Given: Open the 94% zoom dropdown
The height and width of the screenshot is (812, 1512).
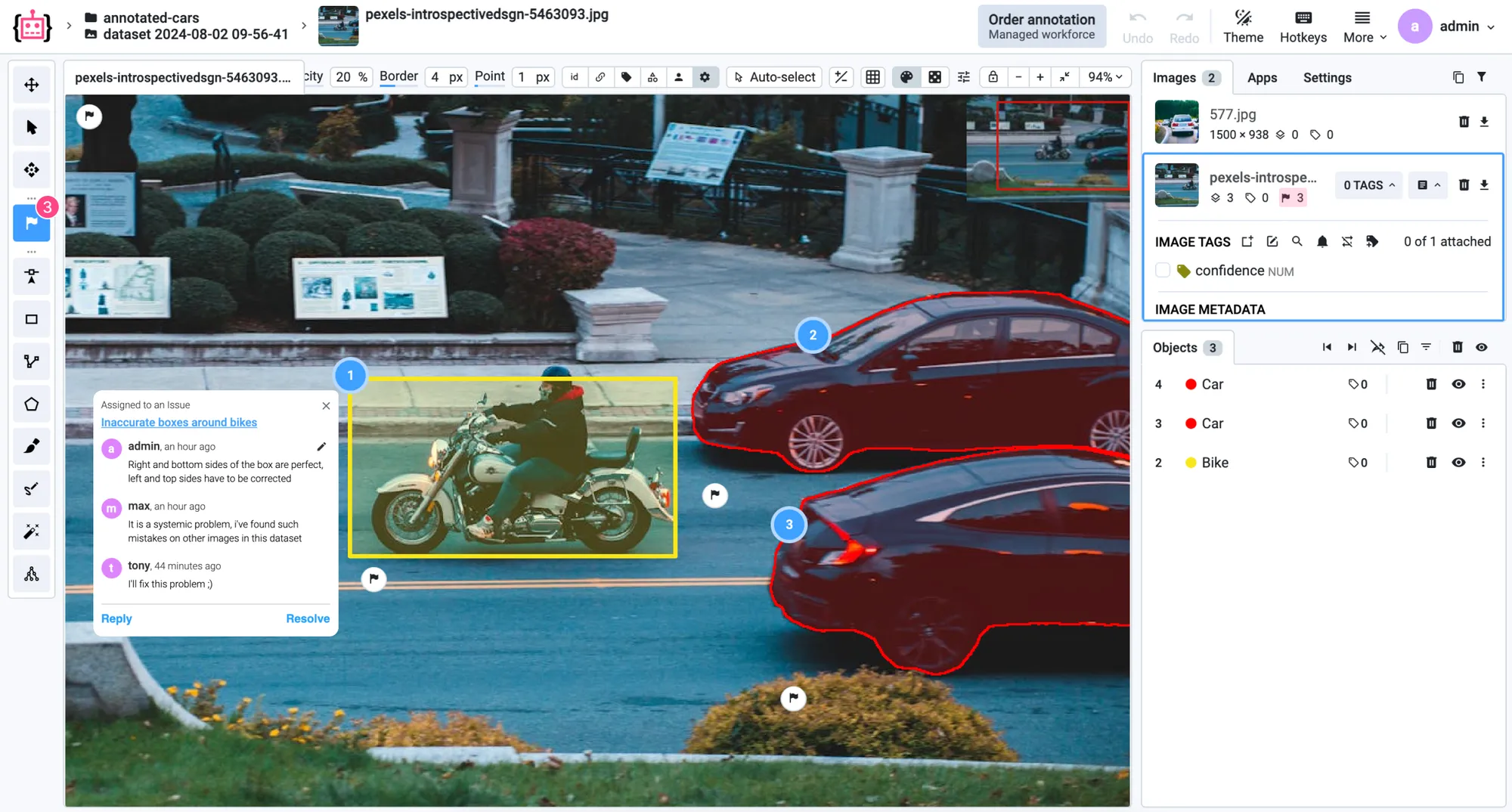Looking at the screenshot, I should pos(1105,77).
